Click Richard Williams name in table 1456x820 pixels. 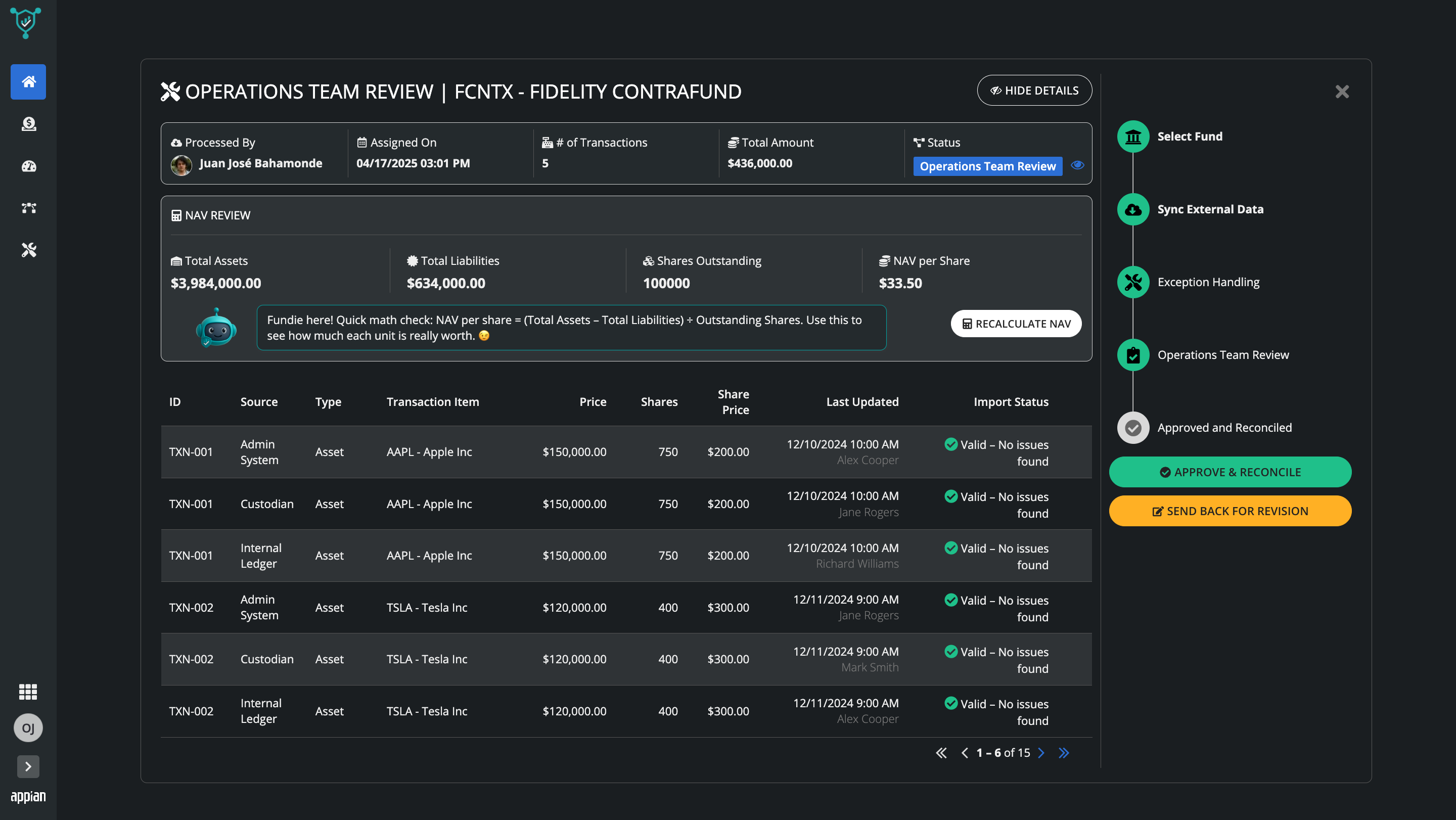point(857,564)
